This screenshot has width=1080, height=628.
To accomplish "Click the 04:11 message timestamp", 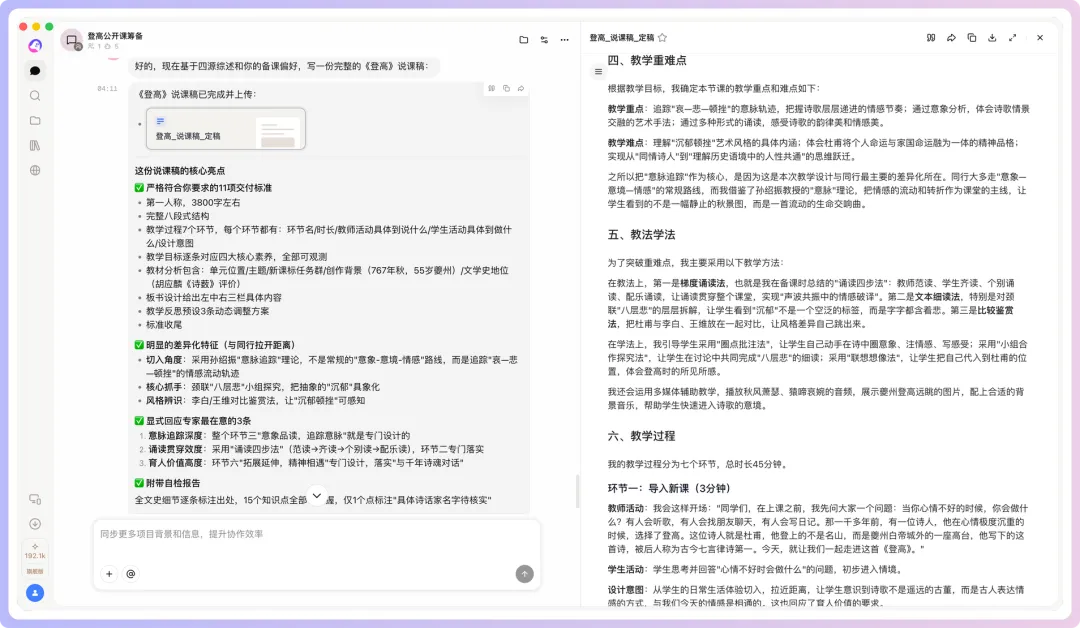I will click(107, 89).
